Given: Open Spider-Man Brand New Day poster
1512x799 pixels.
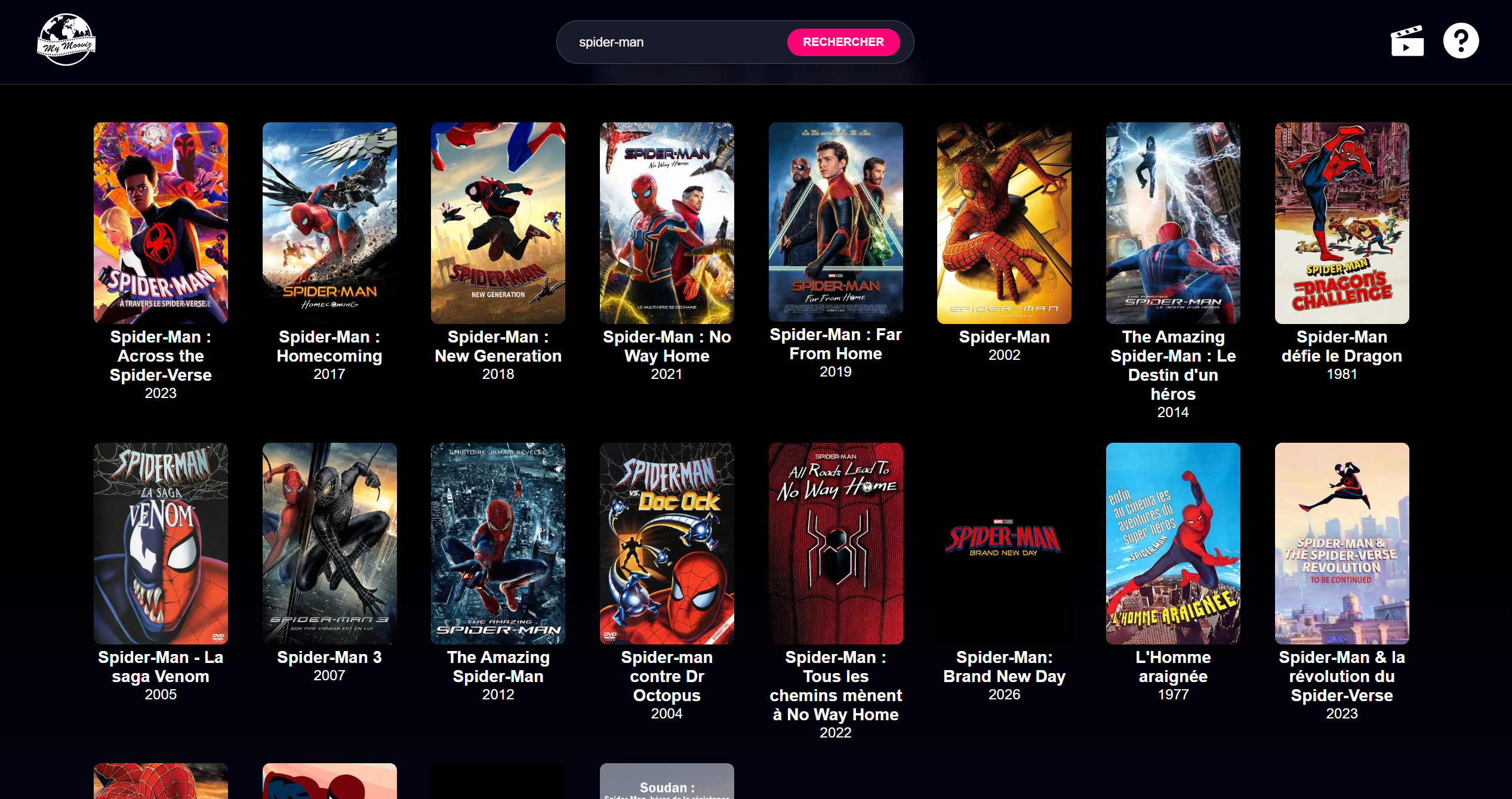Looking at the screenshot, I should click(x=1004, y=544).
